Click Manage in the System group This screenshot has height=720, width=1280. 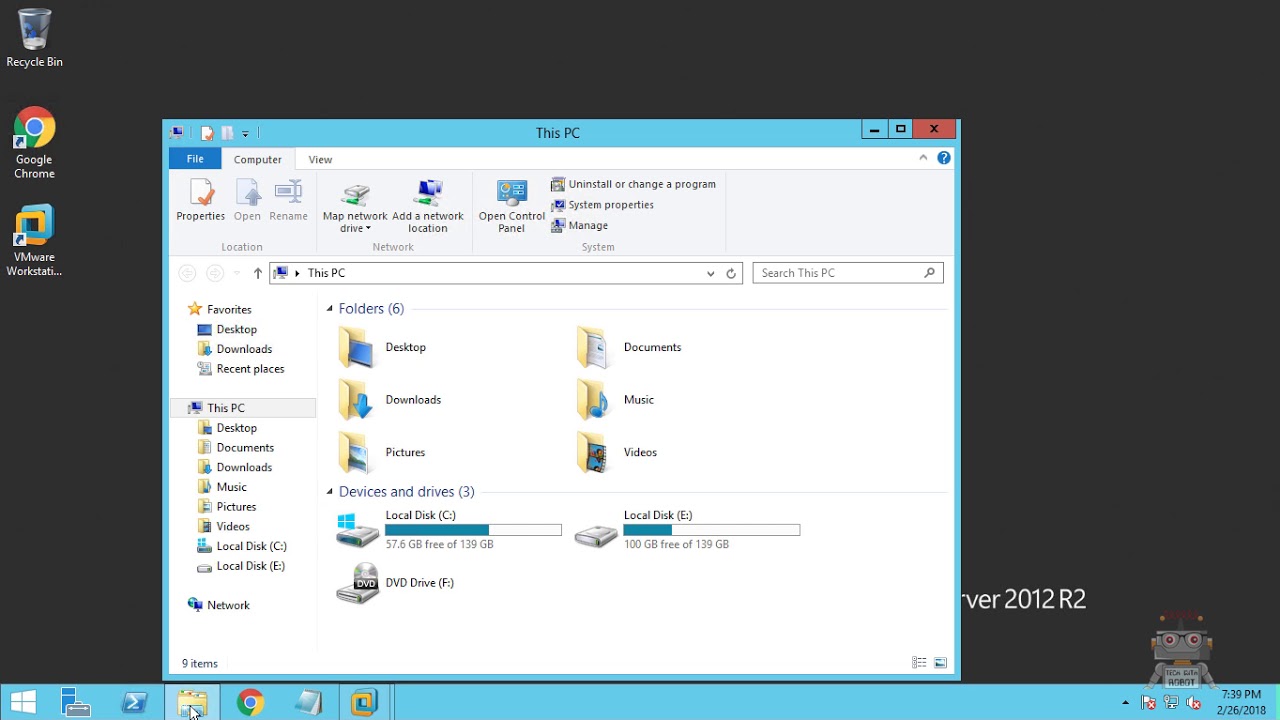[579, 226]
